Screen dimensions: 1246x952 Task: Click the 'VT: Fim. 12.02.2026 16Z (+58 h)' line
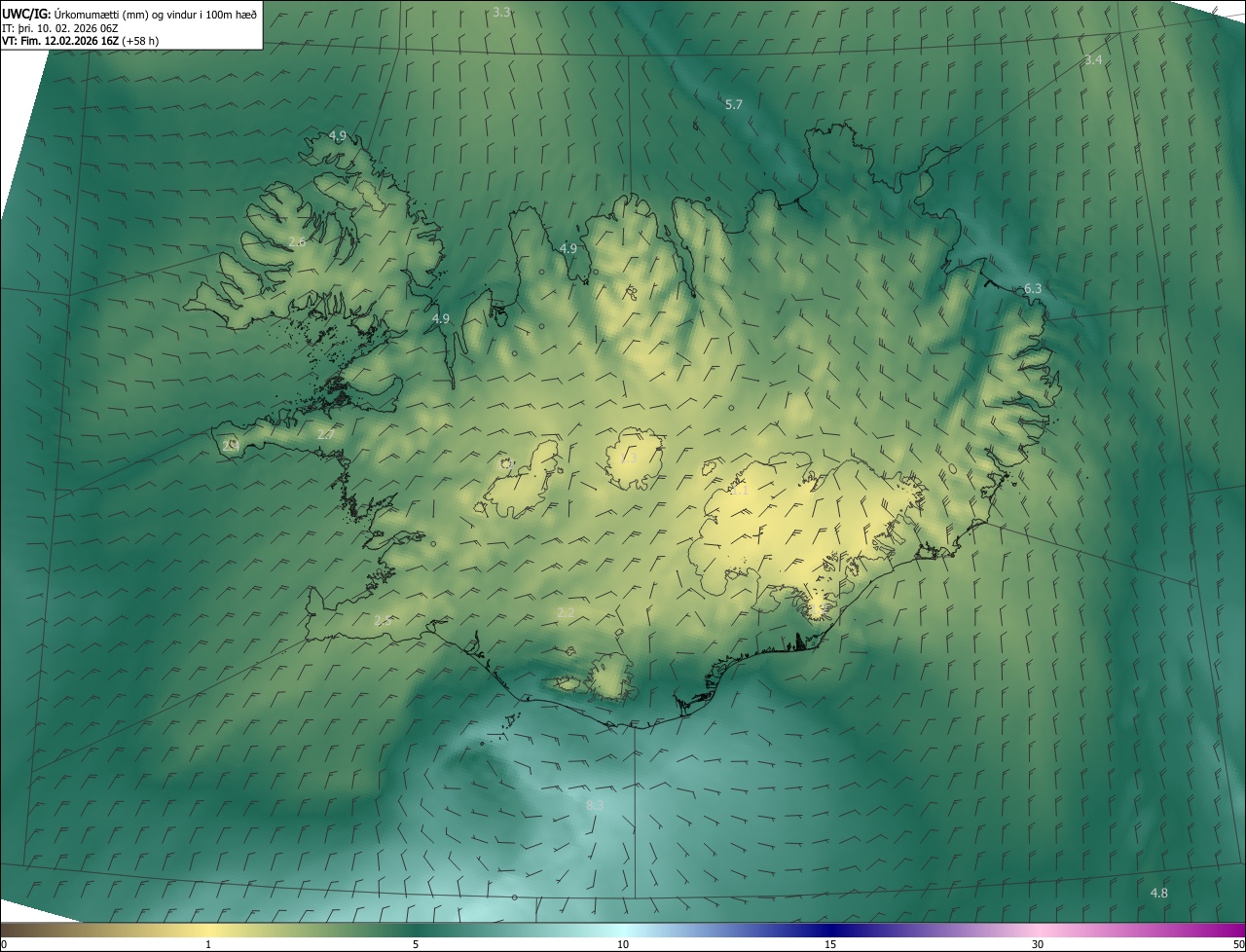[x=80, y=41]
